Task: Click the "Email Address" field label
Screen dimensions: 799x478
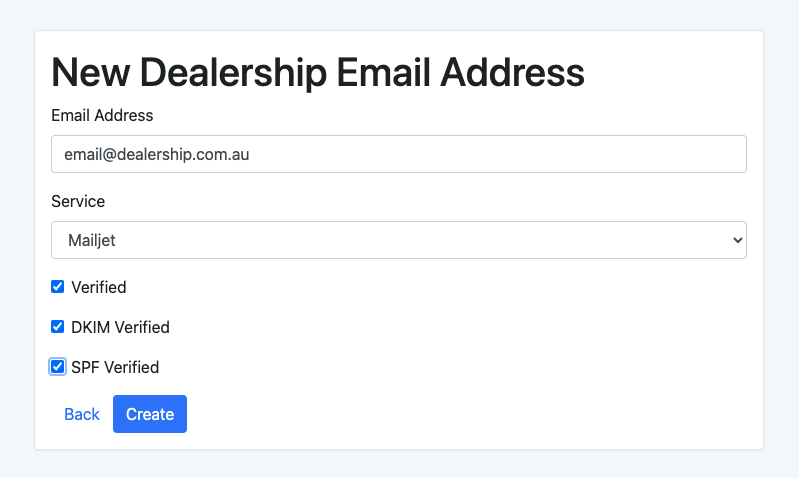Action: click(x=102, y=115)
